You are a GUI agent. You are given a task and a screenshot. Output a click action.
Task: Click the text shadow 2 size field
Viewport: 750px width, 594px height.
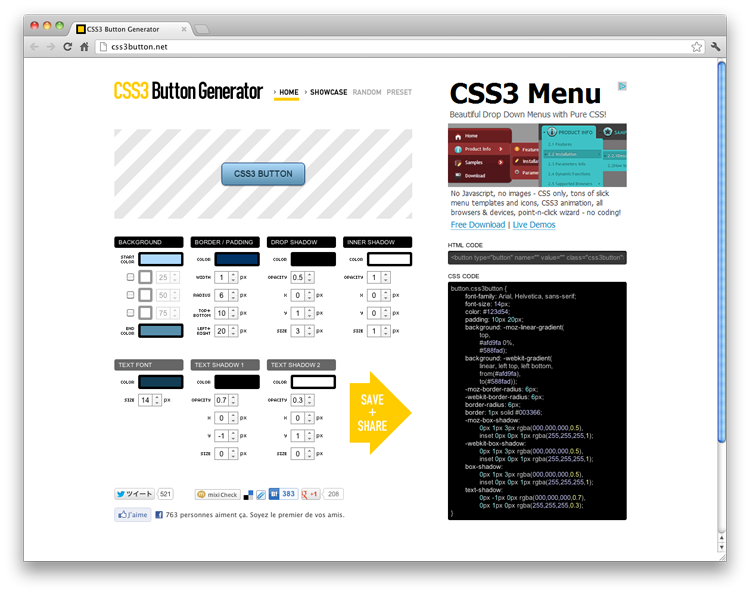[298, 454]
